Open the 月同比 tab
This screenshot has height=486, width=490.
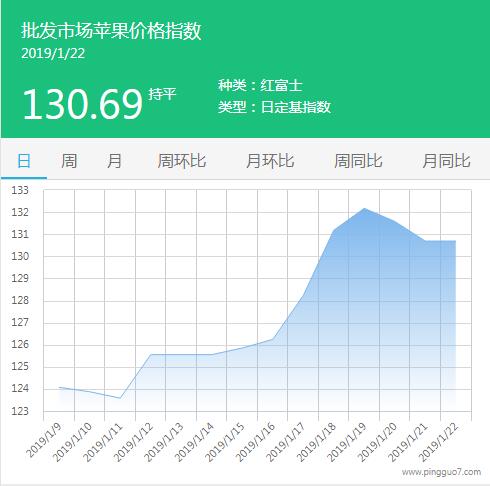pyautogui.click(x=446, y=161)
